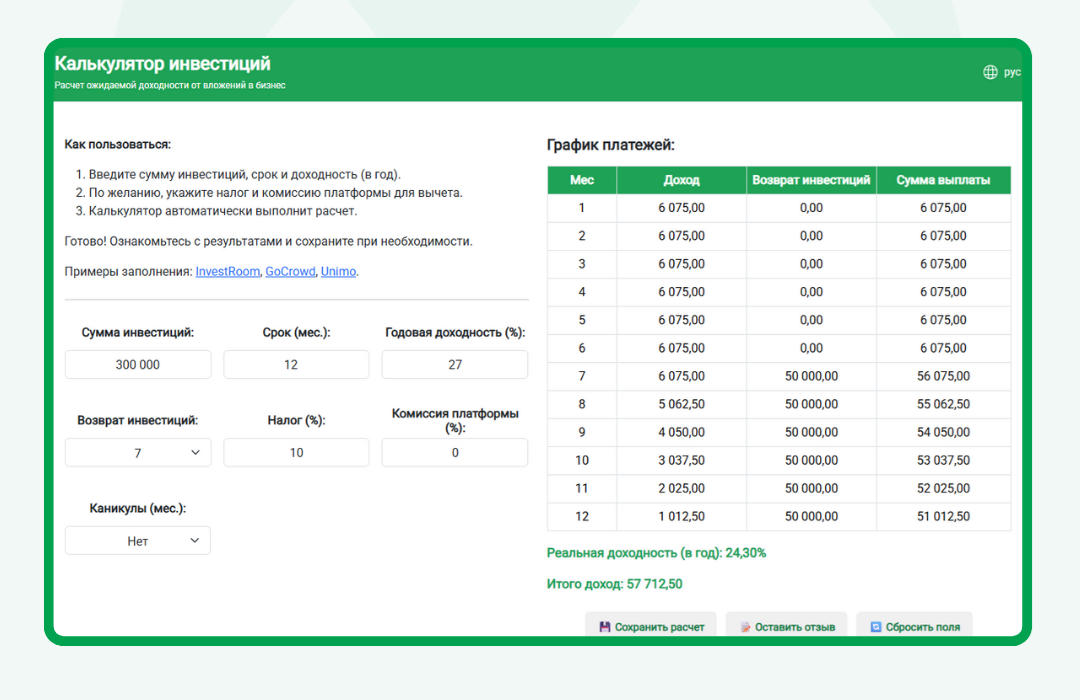Open the Возврат инвестиций dropdown
1080x700 pixels.
(138, 453)
